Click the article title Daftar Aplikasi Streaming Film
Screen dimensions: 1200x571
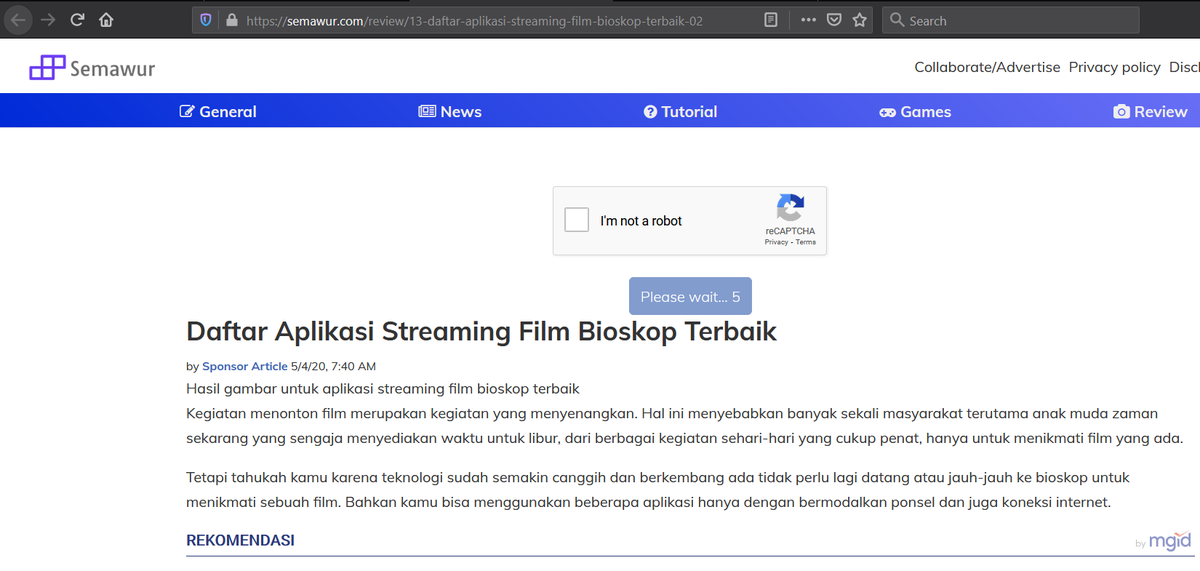tap(481, 331)
